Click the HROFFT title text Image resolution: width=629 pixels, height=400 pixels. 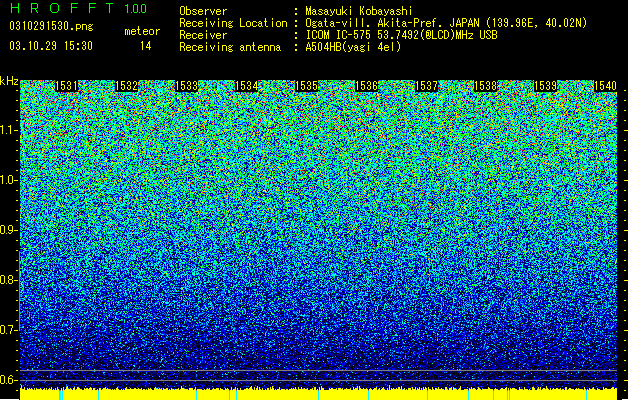coord(63,8)
